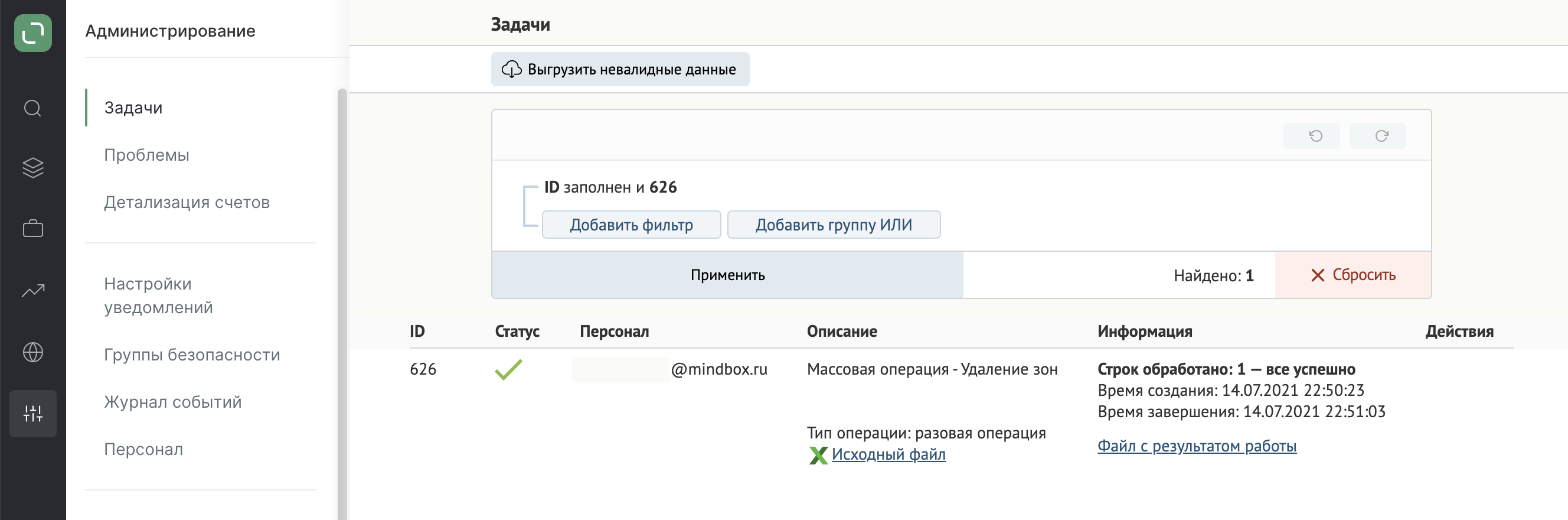Viewport: 1568px width, 520px height.
Task: Open the Персонал menu item
Action: click(x=143, y=449)
